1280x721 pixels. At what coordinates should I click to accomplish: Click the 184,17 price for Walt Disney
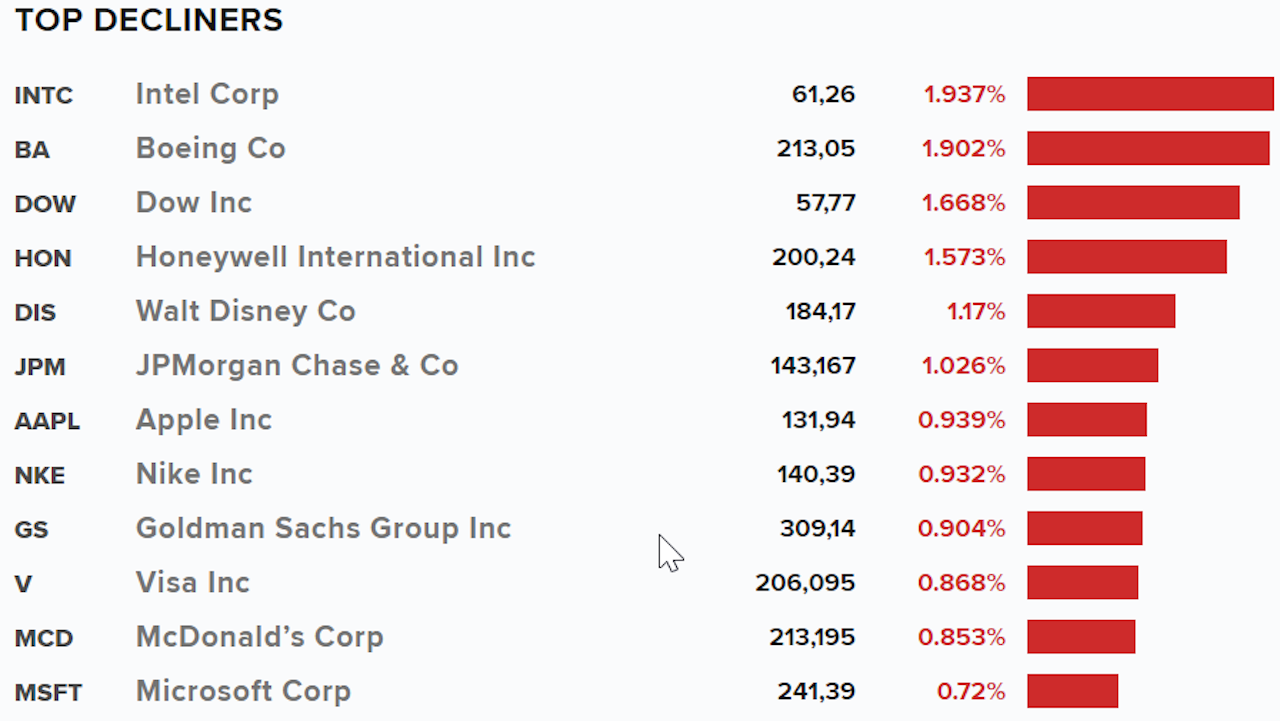pyautogui.click(x=821, y=312)
